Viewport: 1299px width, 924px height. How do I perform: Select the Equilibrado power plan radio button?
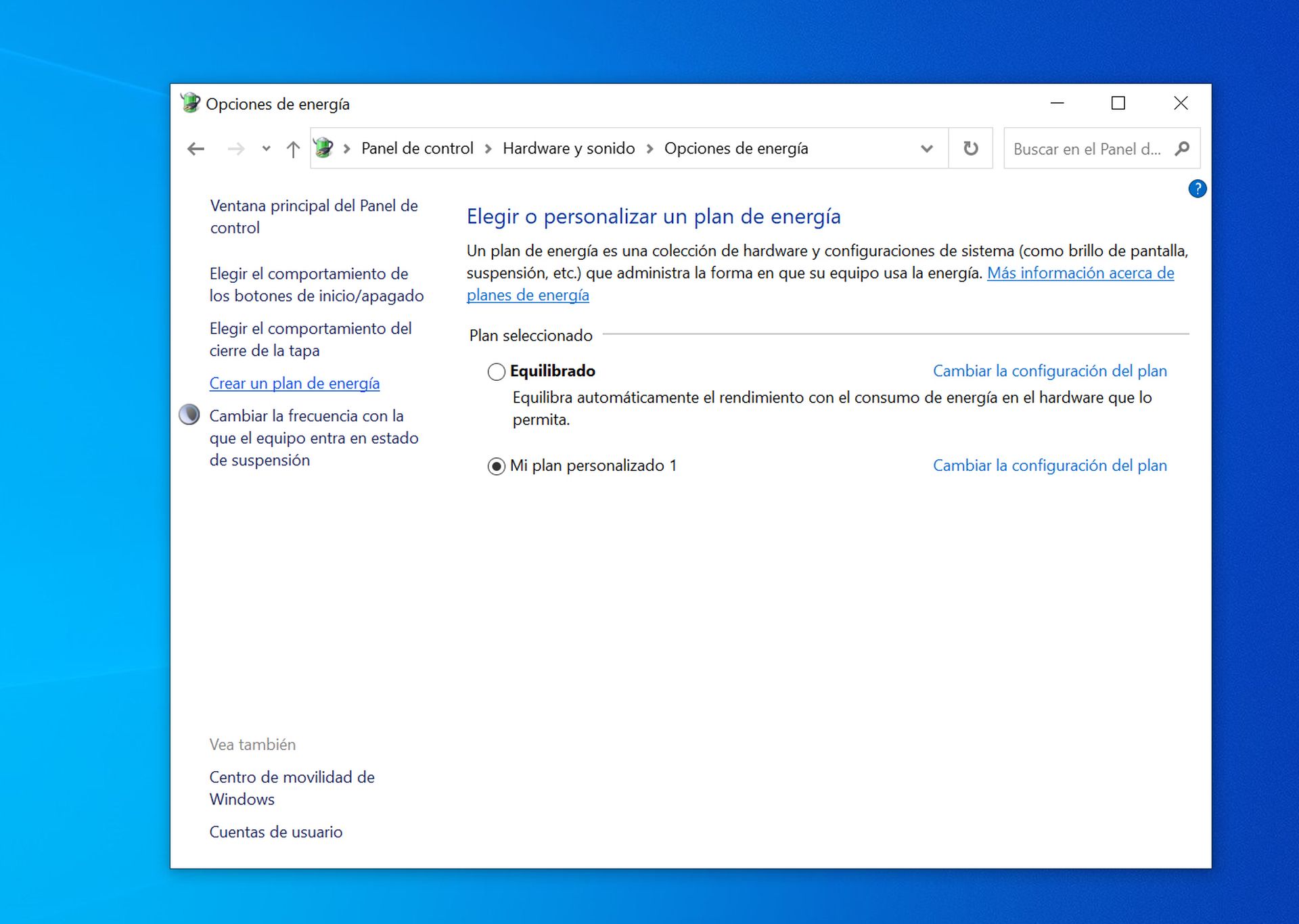(496, 371)
